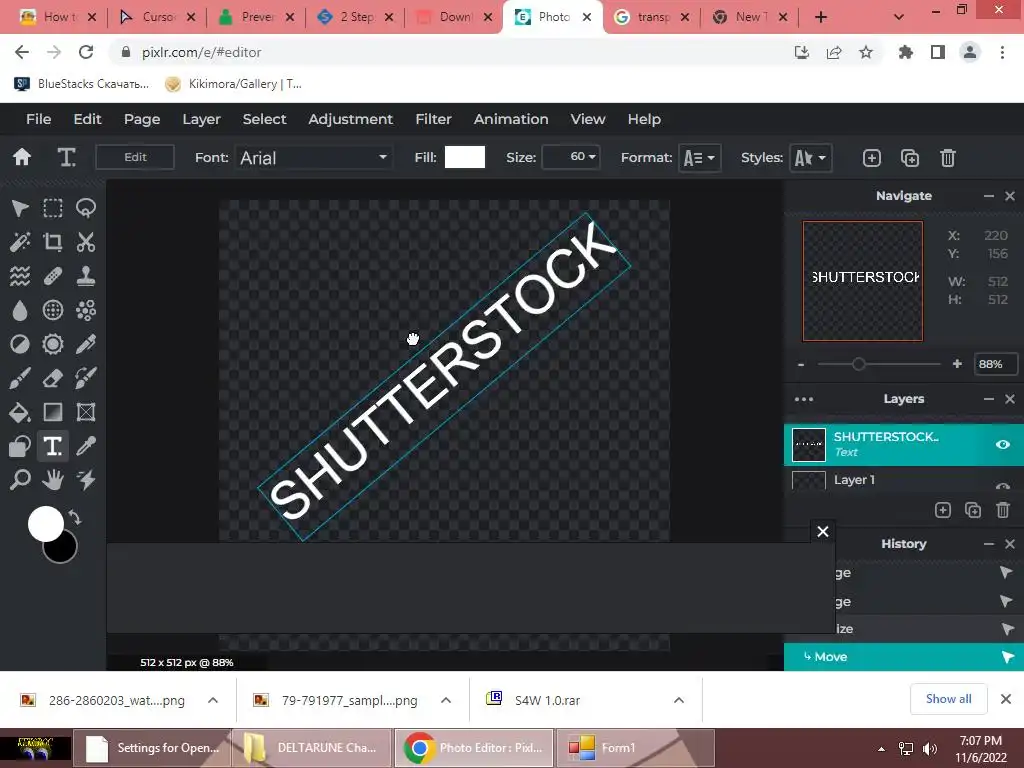Screen dimensions: 1024x768
Task: Select the Hand pan tool
Action: (x=53, y=480)
